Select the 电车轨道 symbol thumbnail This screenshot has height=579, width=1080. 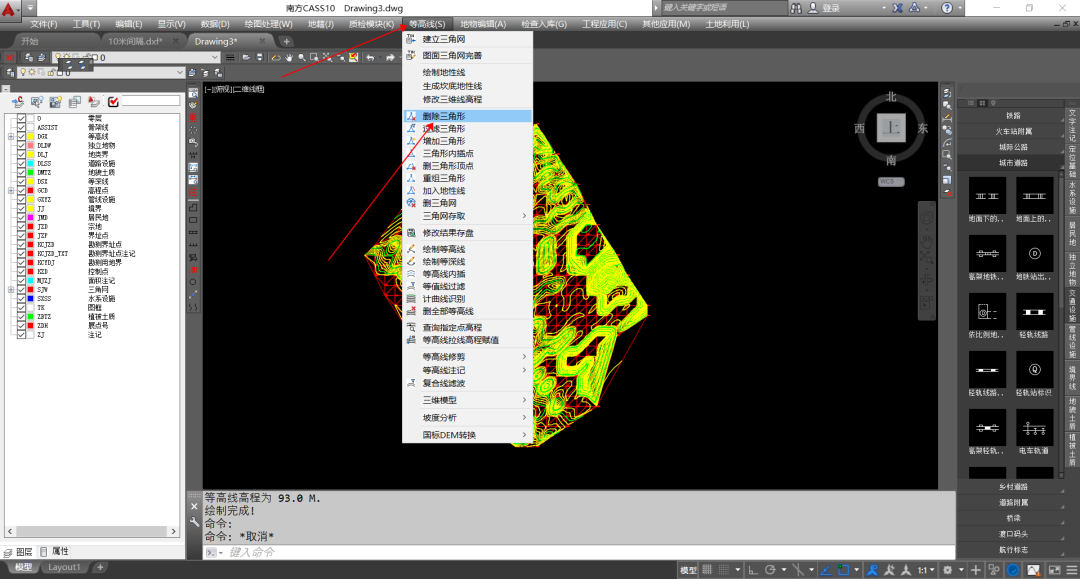tap(1035, 428)
